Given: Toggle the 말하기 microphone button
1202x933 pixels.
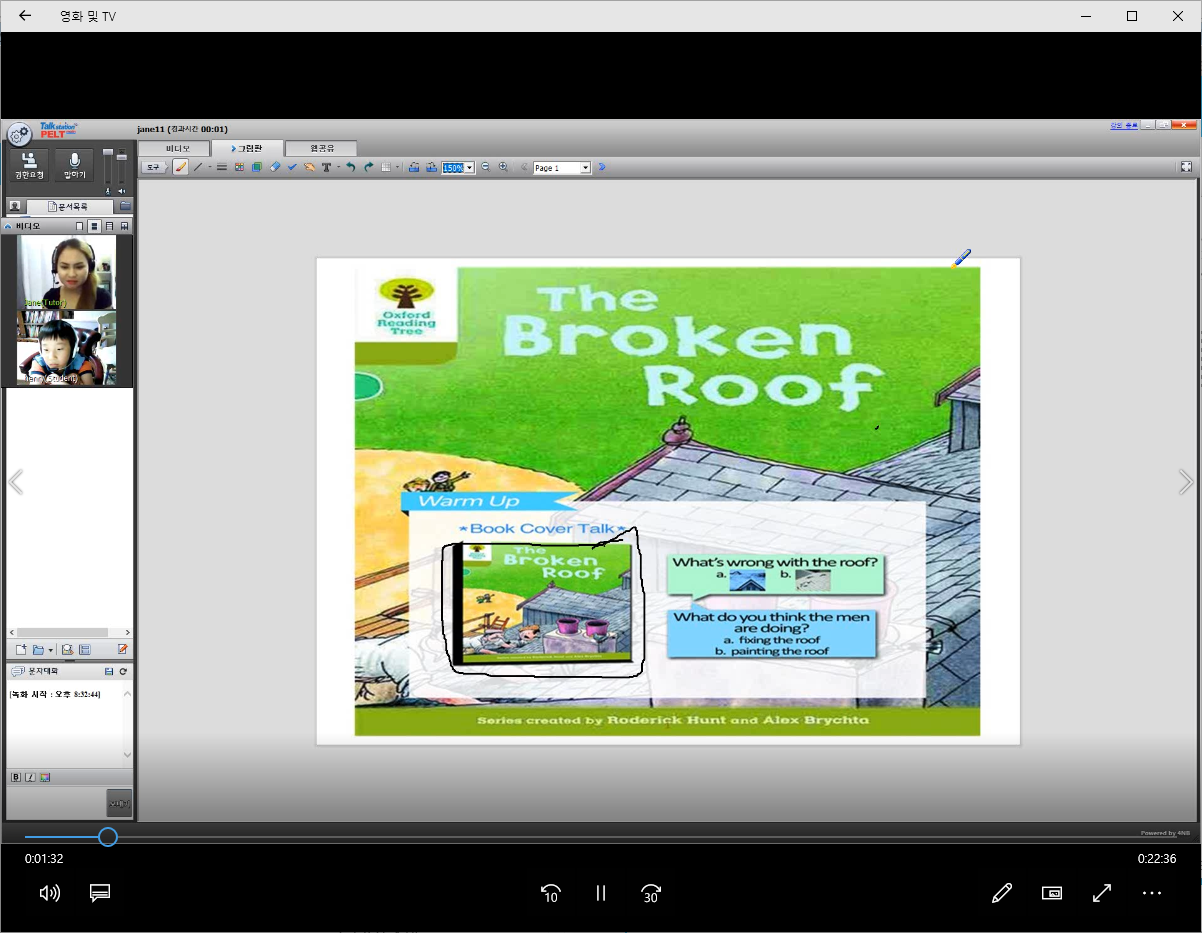Looking at the screenshot, I should click(x=74, y=166).
